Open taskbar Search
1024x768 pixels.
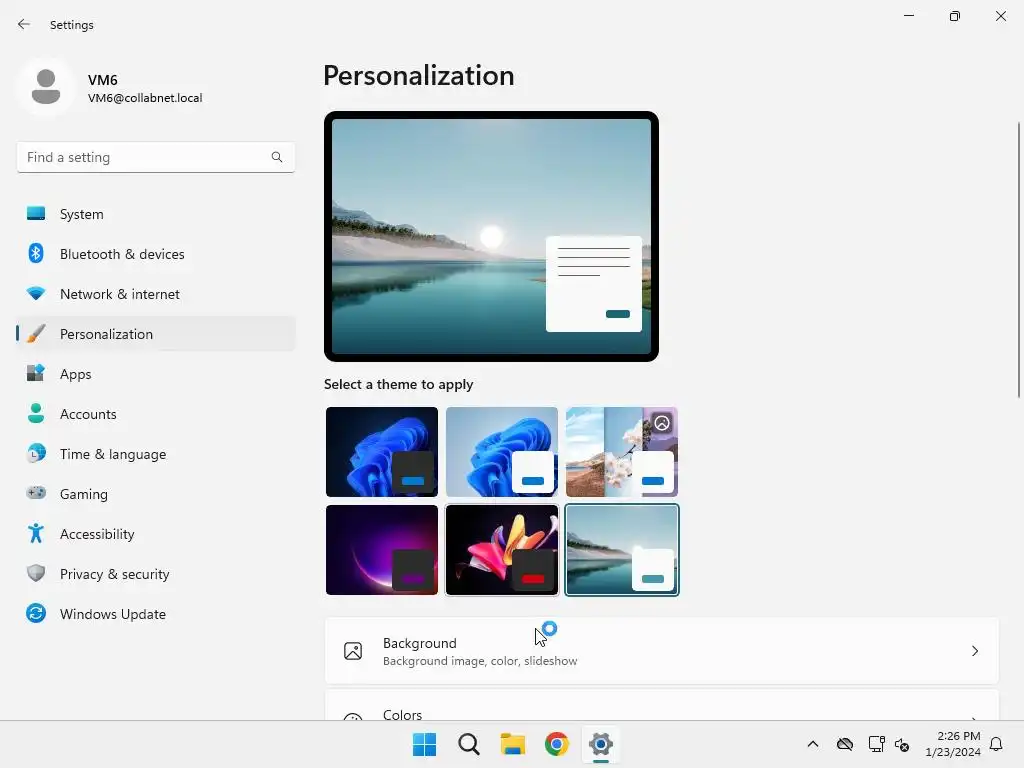pyautogui.click(x=469, y=744)
